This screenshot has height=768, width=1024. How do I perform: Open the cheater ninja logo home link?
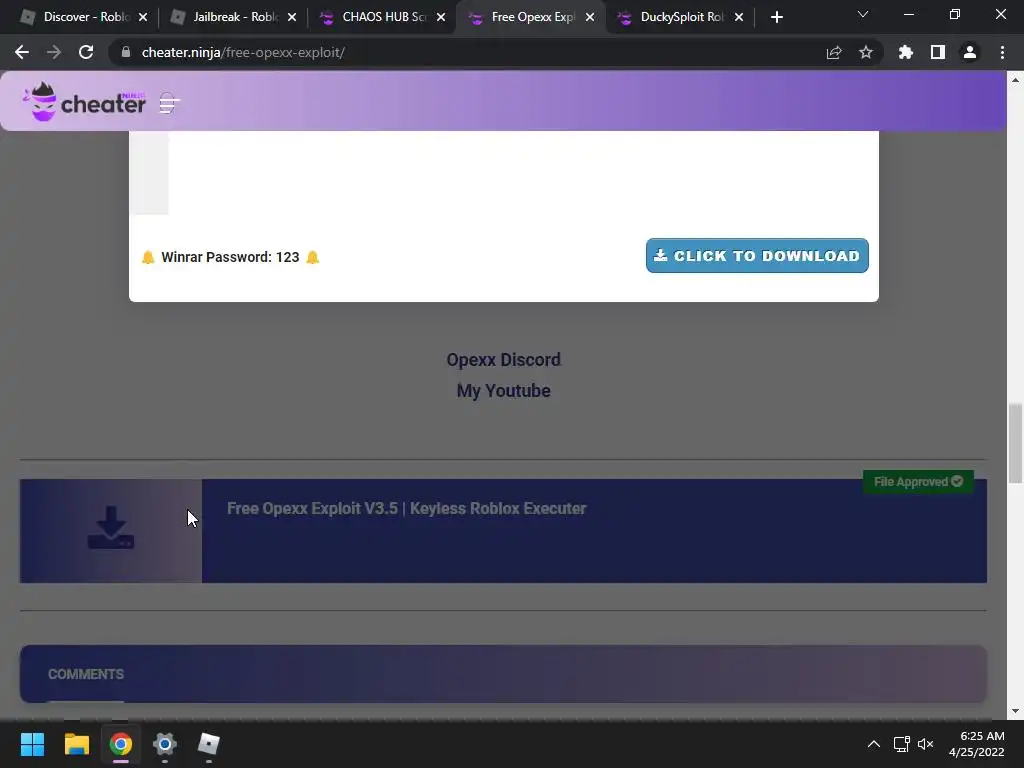click(84, 101)
